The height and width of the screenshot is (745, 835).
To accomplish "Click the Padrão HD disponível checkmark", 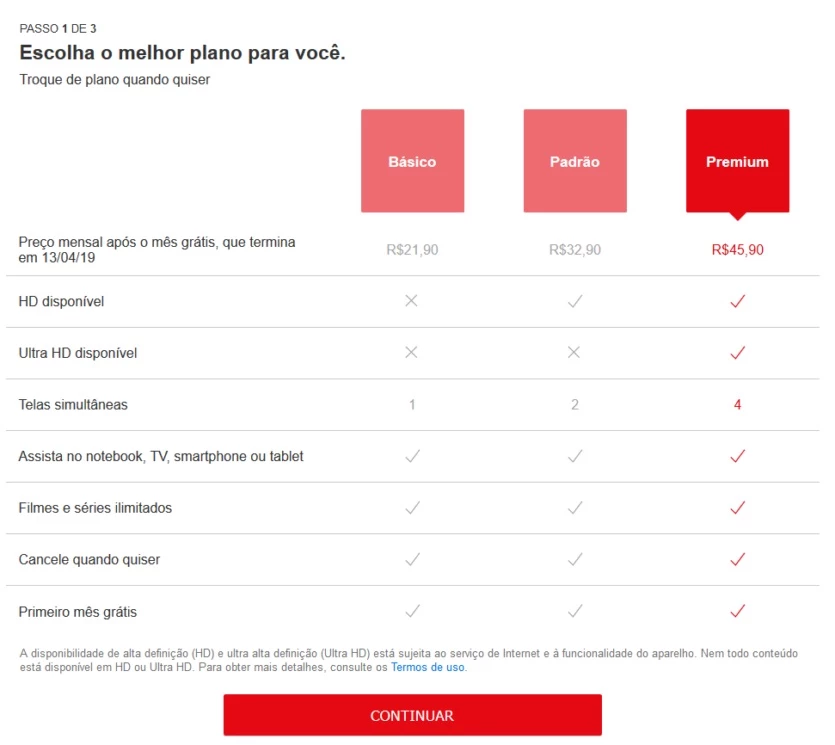I will coord(575,301).
